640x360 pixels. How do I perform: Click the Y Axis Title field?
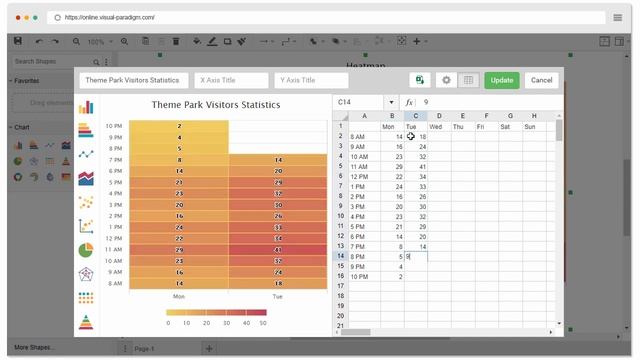coord(311,80)
